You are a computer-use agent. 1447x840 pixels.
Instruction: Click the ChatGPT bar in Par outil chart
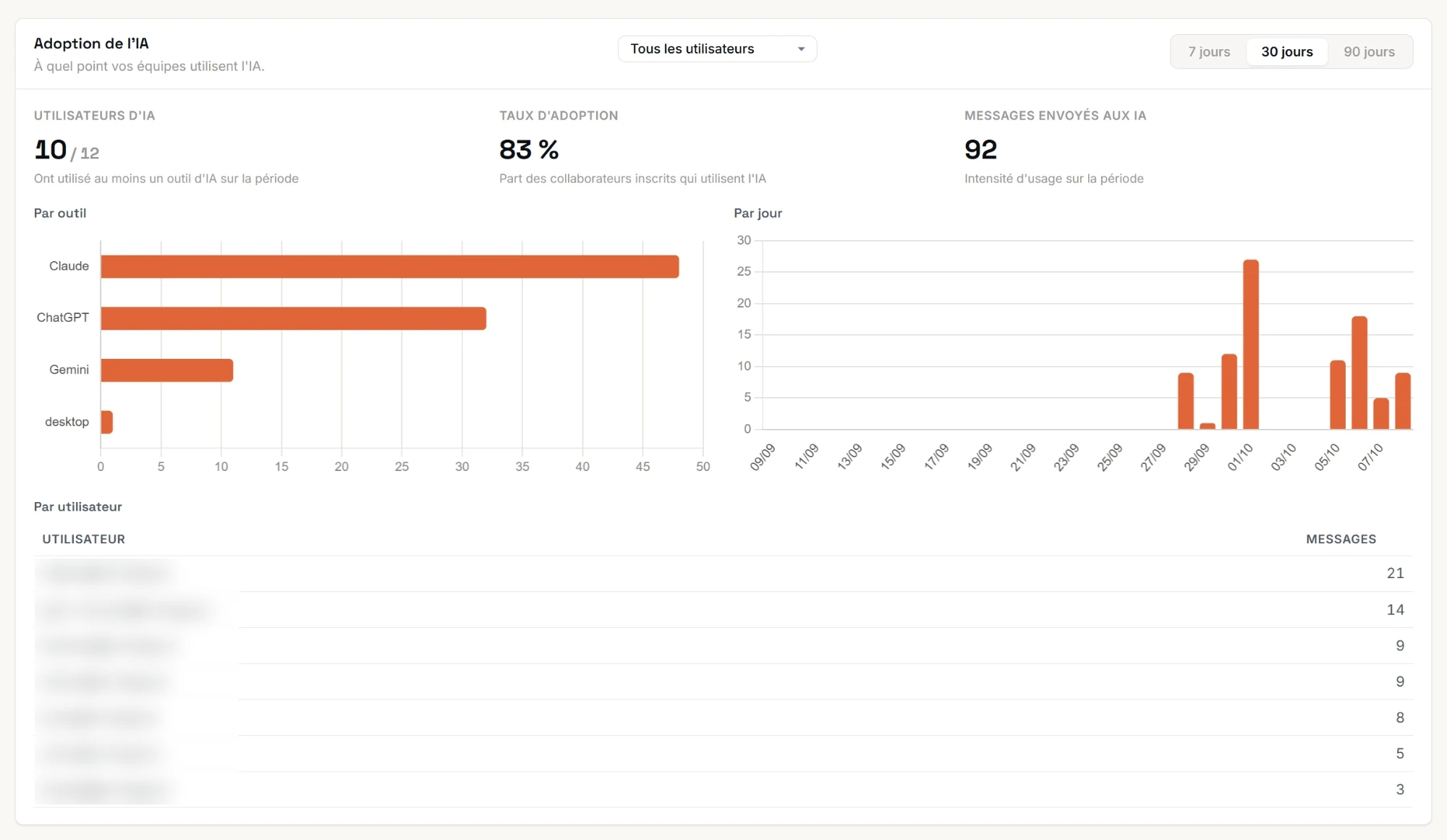point(294,318)
